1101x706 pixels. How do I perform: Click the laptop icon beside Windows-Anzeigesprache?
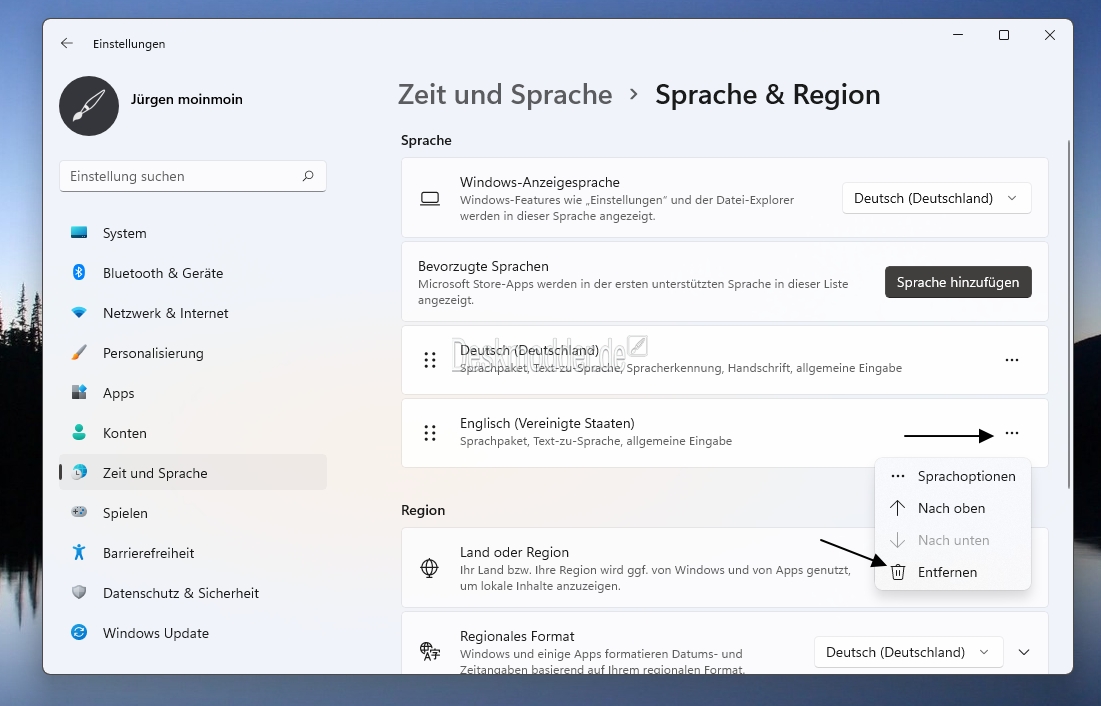coord(430,199)
